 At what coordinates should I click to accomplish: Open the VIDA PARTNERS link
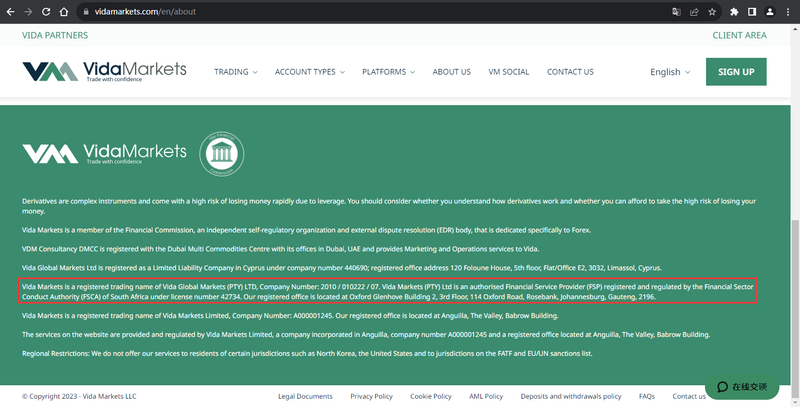(x=55, y=35)
